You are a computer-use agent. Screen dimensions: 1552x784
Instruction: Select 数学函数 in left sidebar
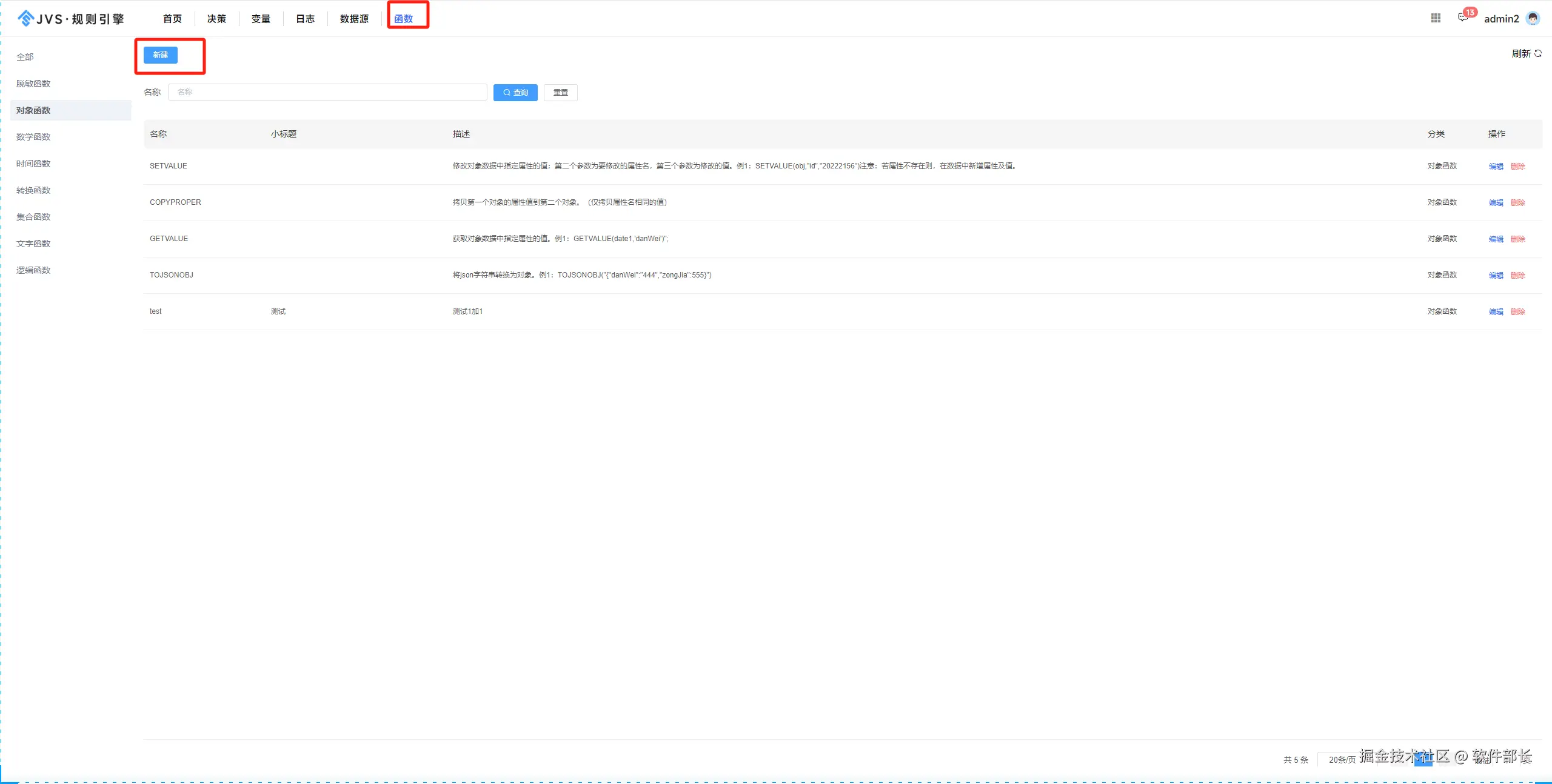click(x=33, y=137)
